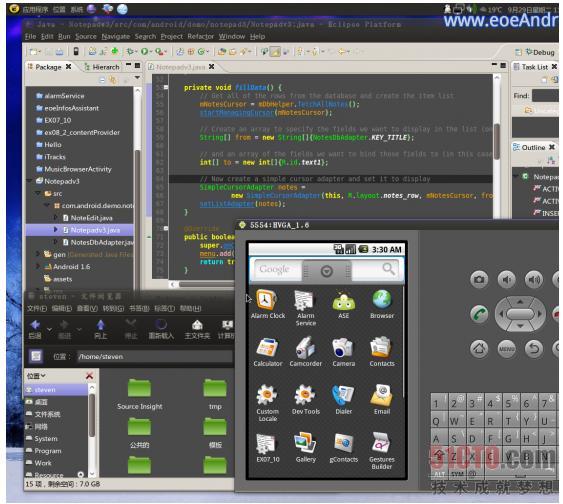
Task: Open Eclipse Source menu
Action: click(x=85, y=37)
